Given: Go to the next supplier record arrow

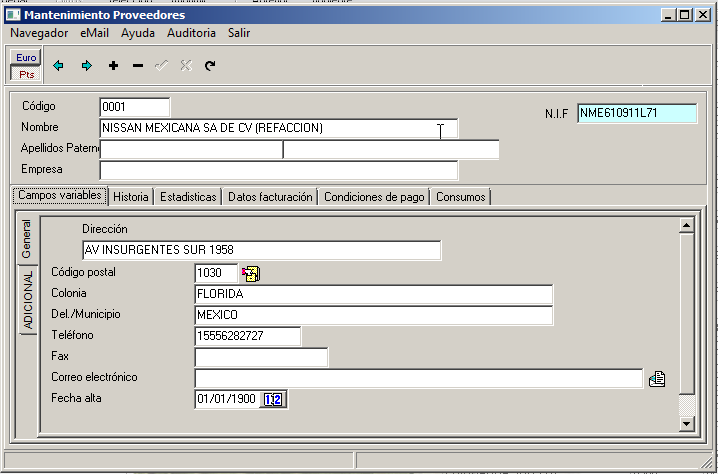Looking at the screenshot, I should [87, 66].
